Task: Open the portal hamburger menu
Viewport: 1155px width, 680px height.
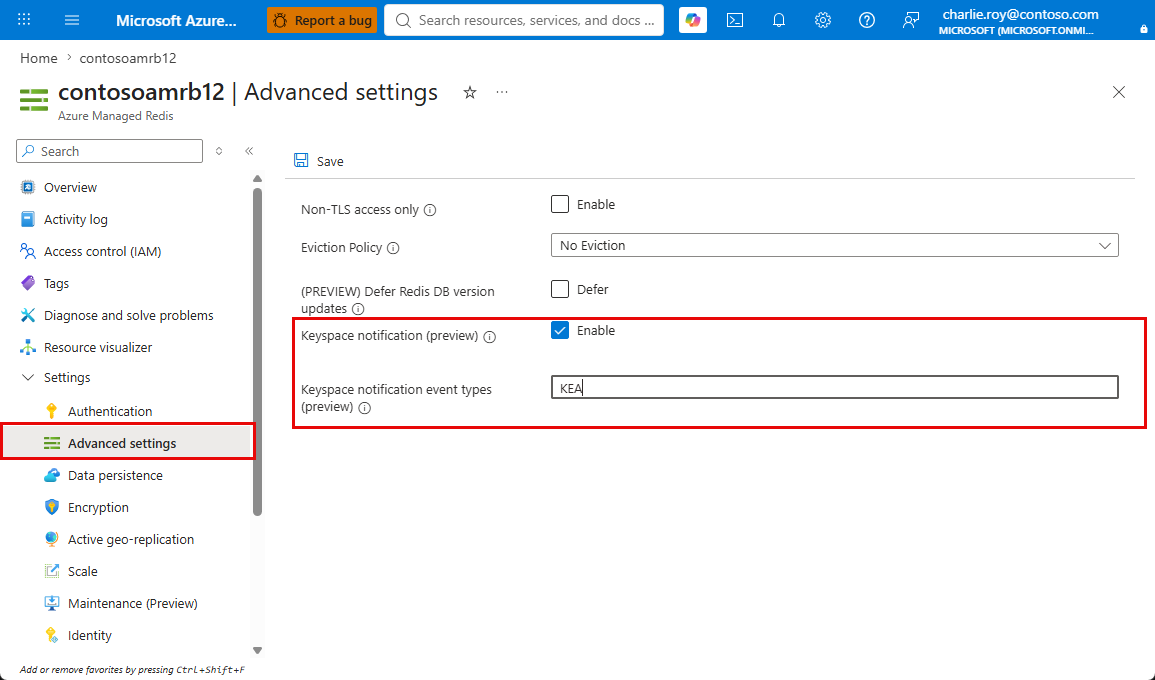Action: click(71, 20)
